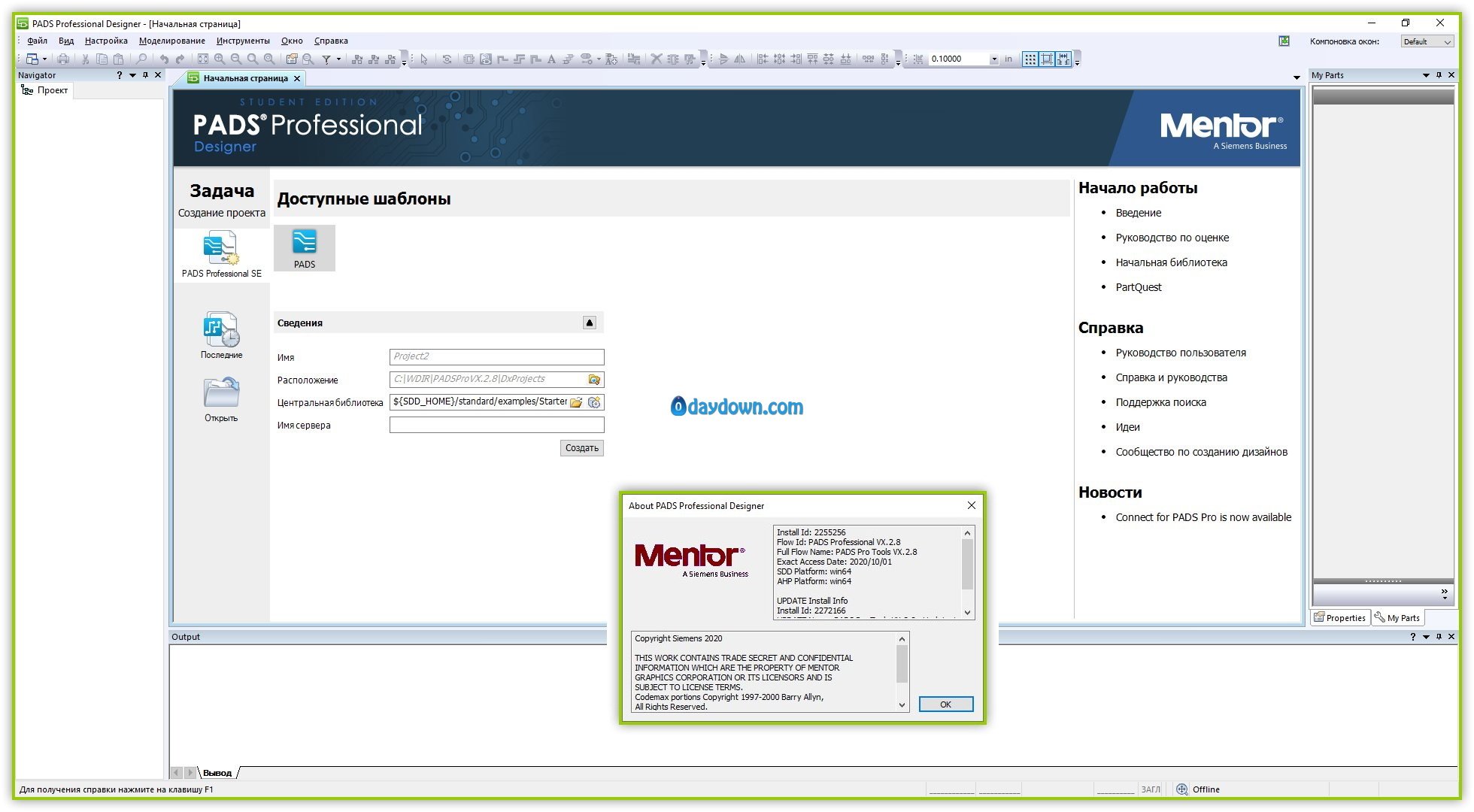Click the Mirror vertically icon
This screenshot has height=812, width=1474.
tap(740, 59)
